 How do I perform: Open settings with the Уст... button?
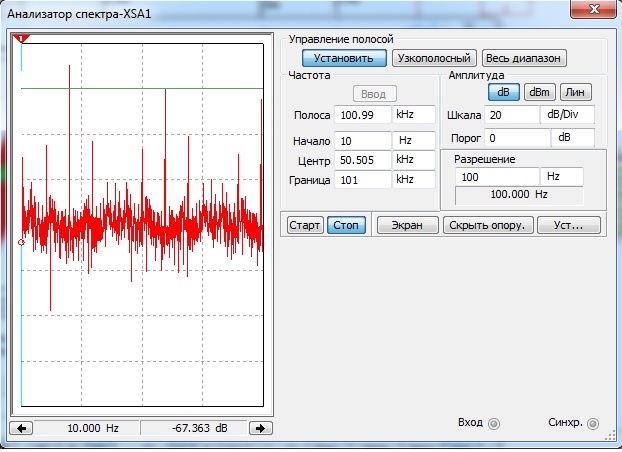tap(569, 225)
